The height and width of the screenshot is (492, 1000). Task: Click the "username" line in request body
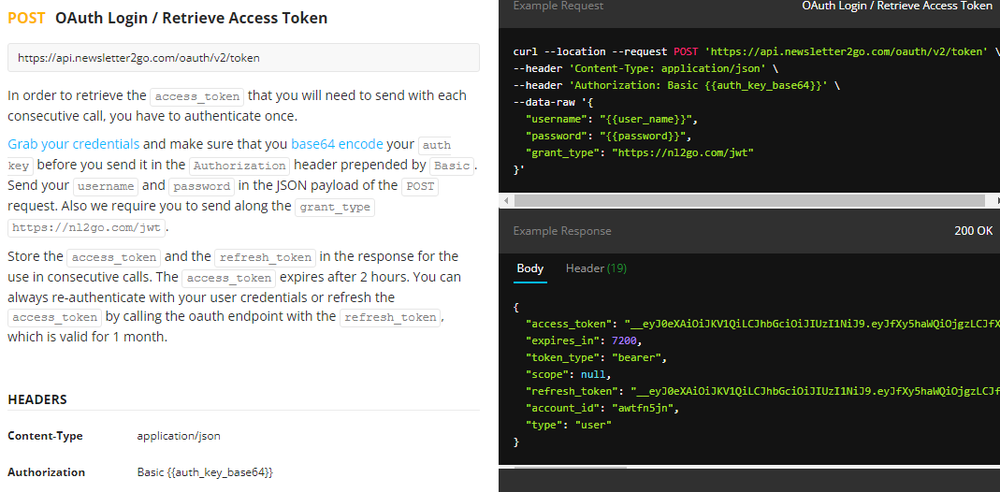click(612, 119)
